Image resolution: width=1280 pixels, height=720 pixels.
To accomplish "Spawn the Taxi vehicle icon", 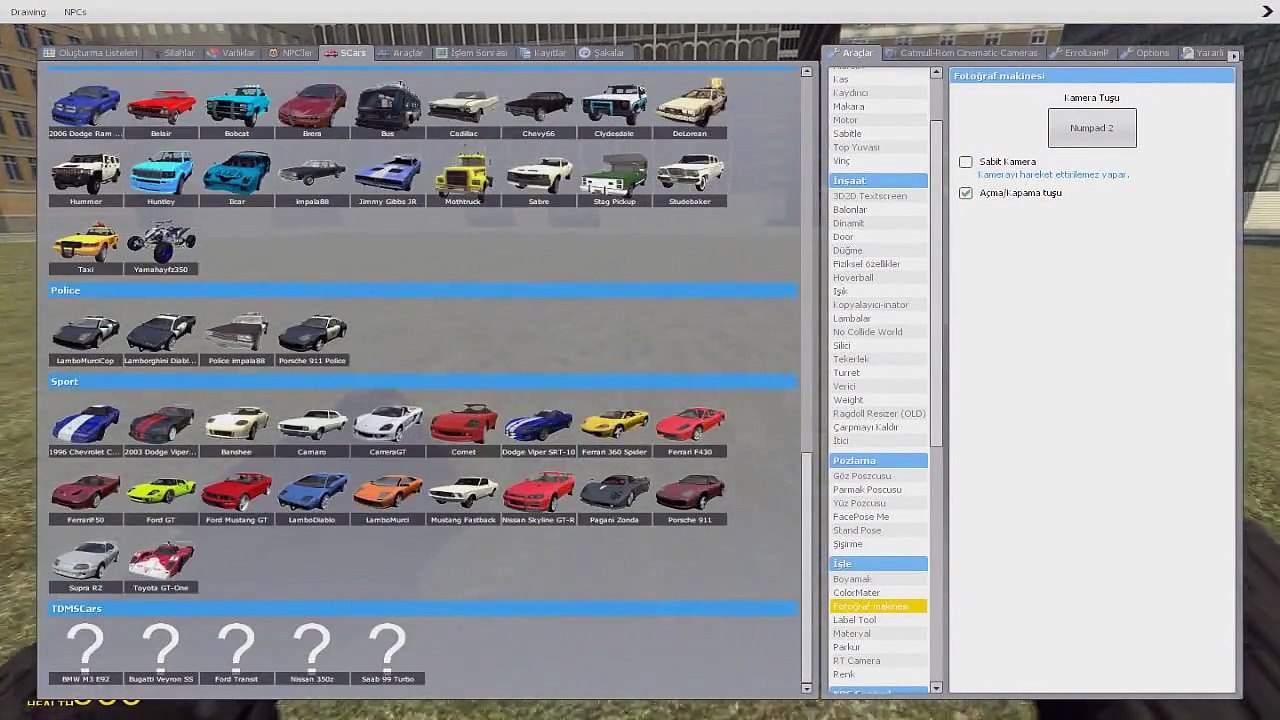I will [x=86, y=245].
